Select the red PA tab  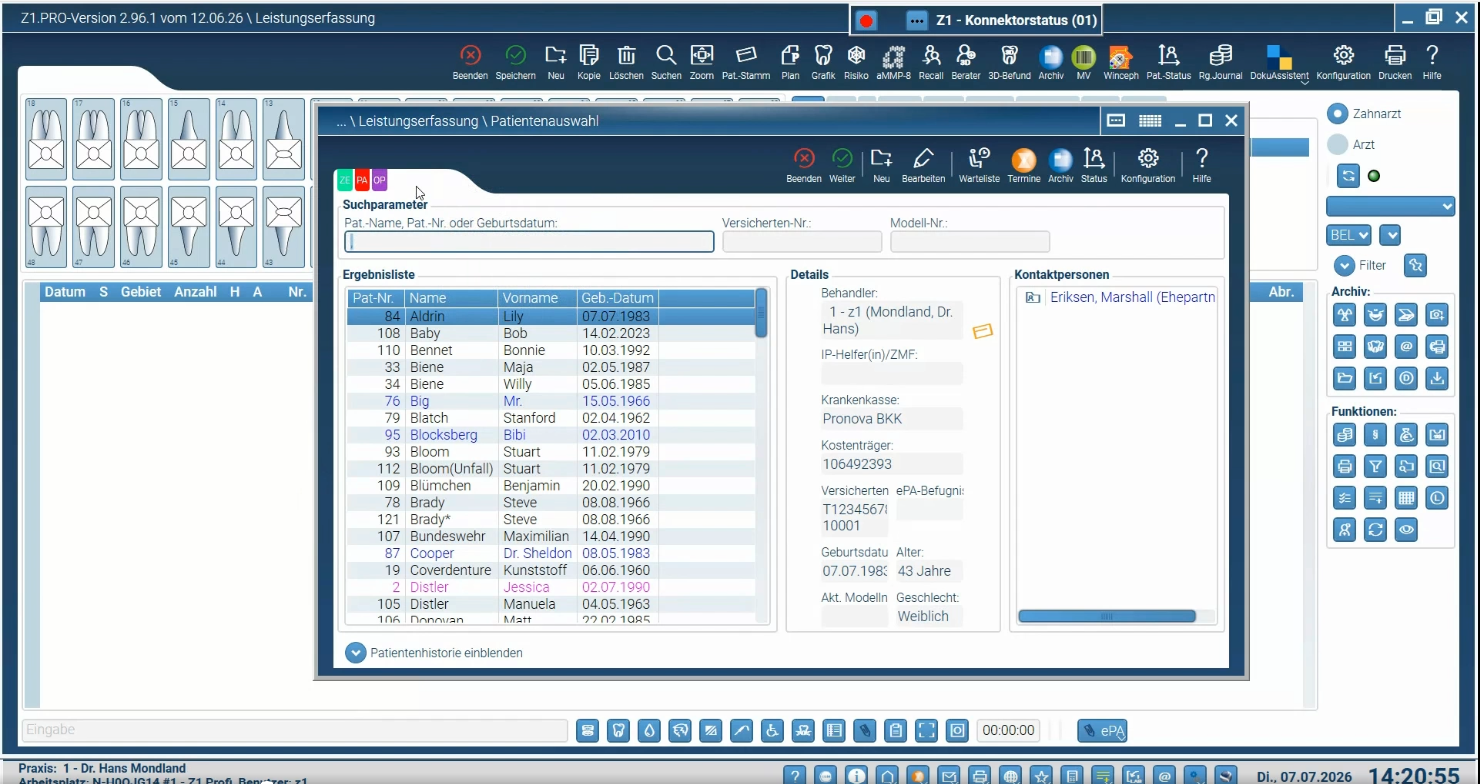(x=362, y=180)
